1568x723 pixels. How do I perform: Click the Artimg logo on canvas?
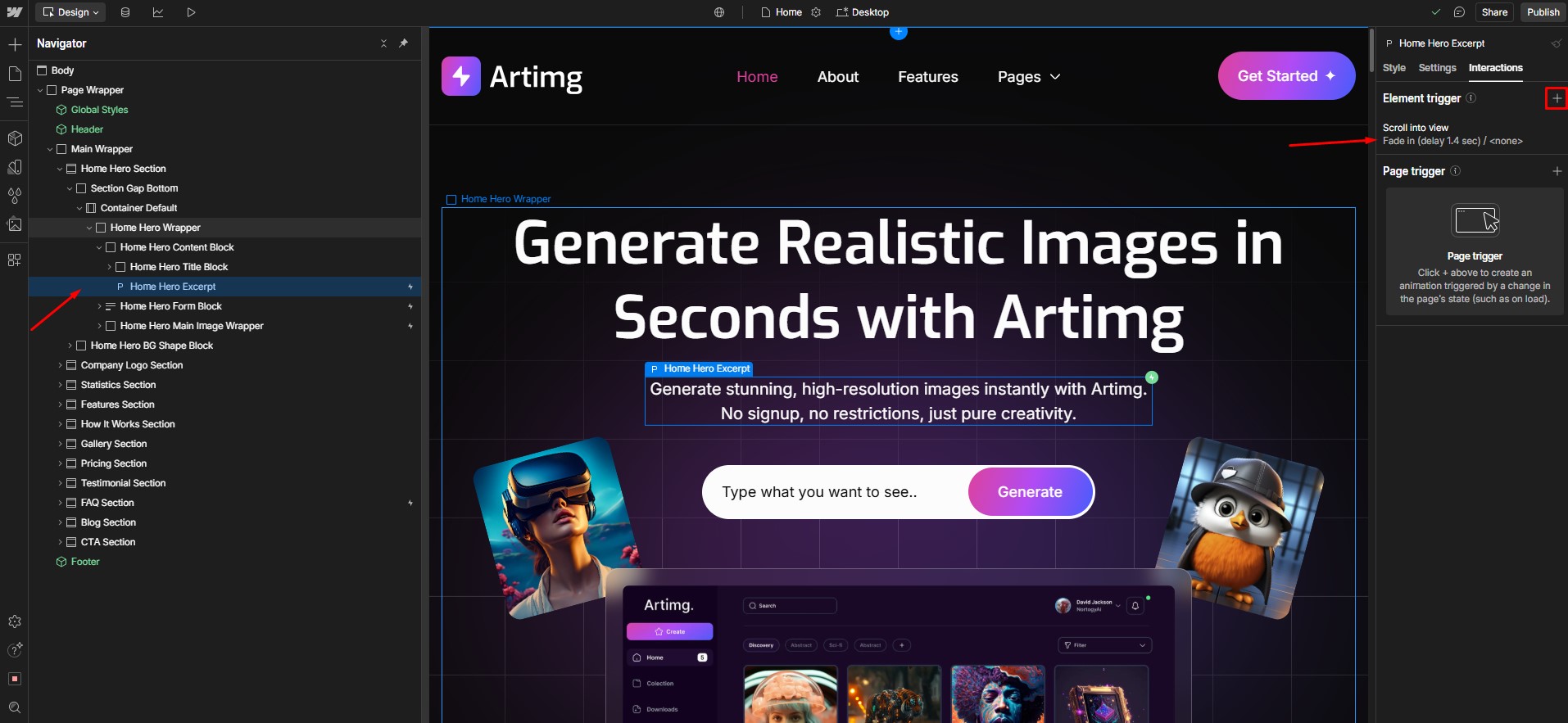point(512,77)
